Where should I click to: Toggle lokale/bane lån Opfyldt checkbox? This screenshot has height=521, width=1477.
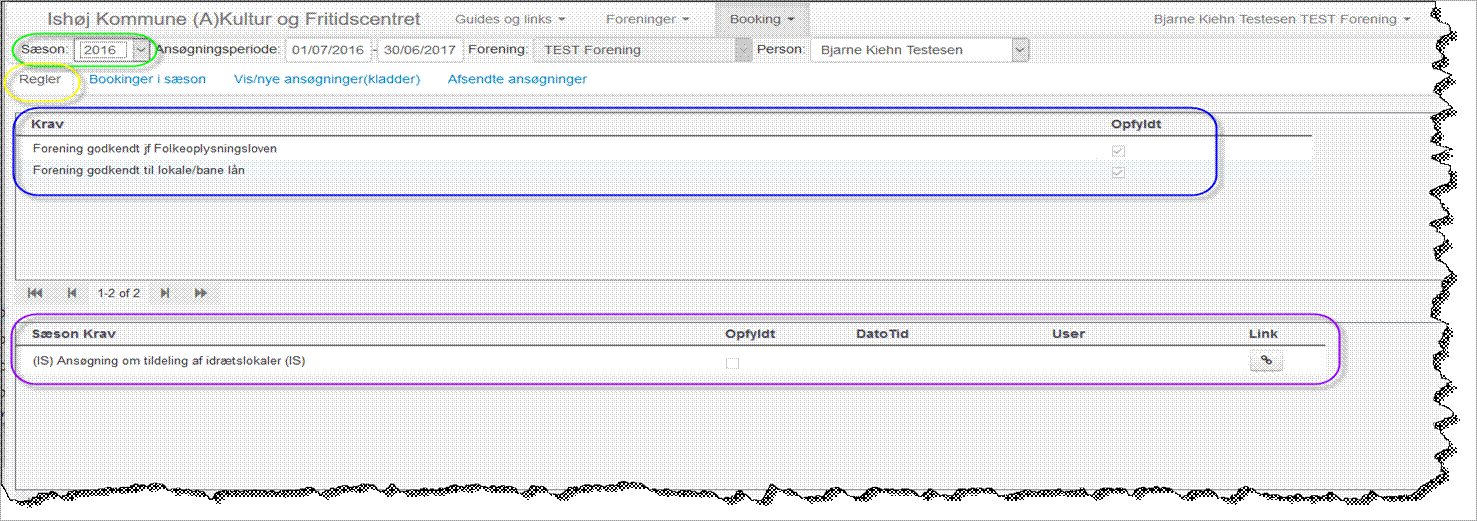coord(1119,173)
